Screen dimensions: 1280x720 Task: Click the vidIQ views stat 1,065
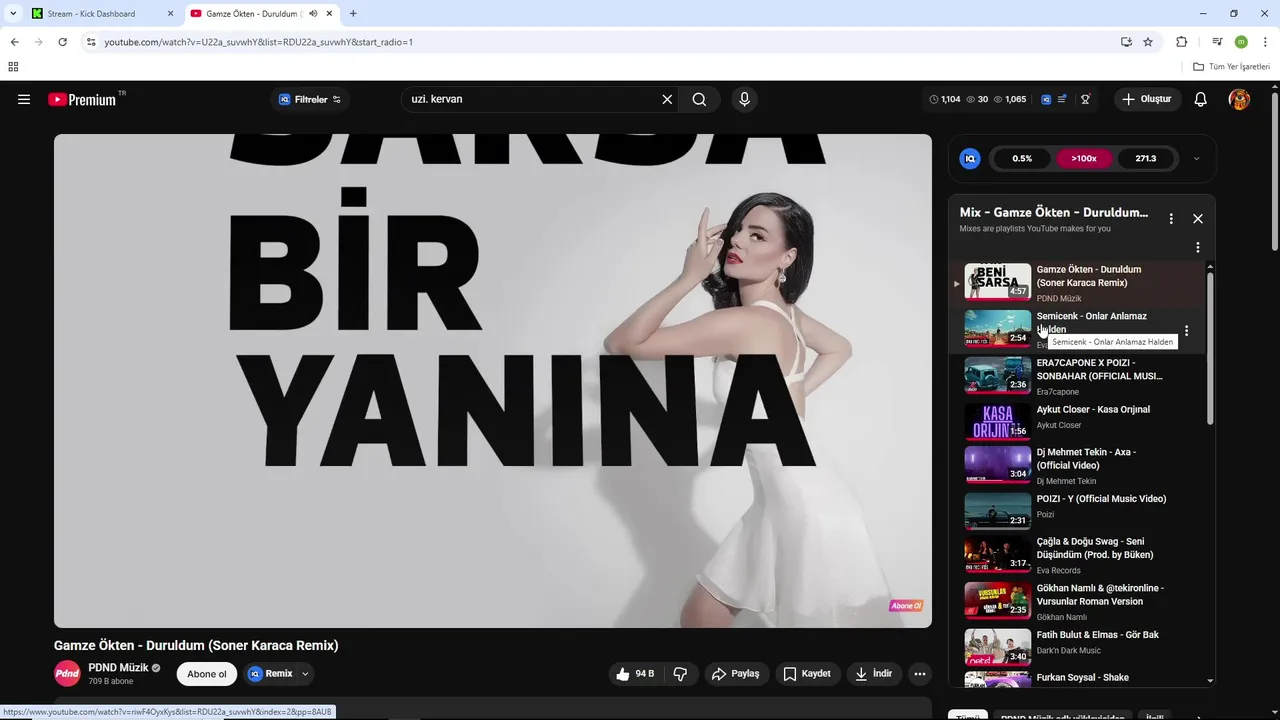(1010, 99)
